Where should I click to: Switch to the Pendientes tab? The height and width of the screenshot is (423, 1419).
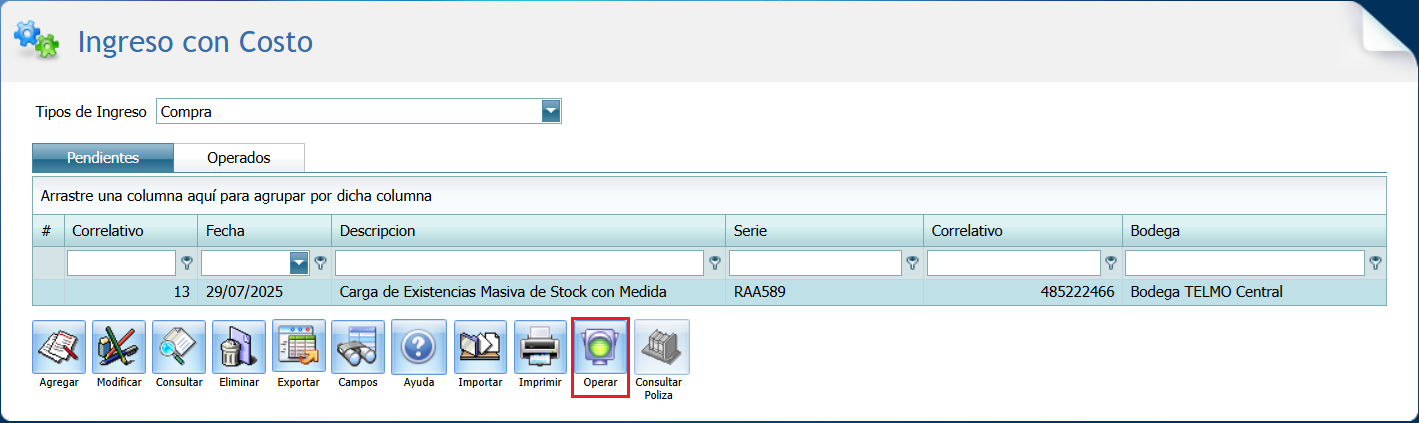(x=103, y=158)
